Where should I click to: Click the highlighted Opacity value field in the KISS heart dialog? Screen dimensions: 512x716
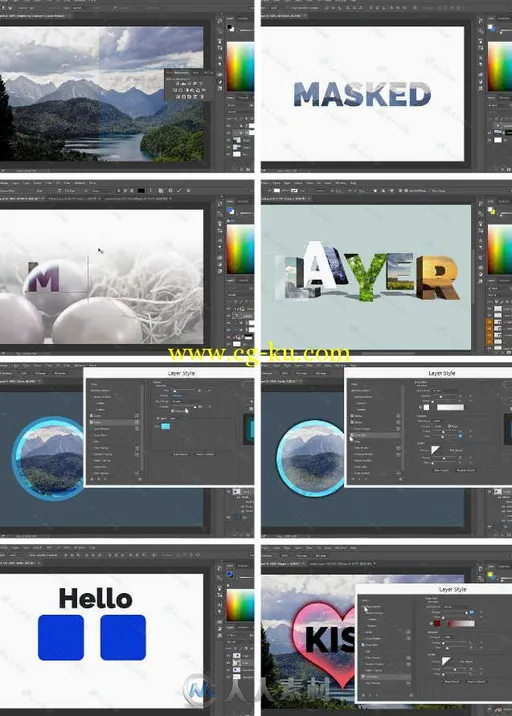pyautogui.click(x=471, y=612)
